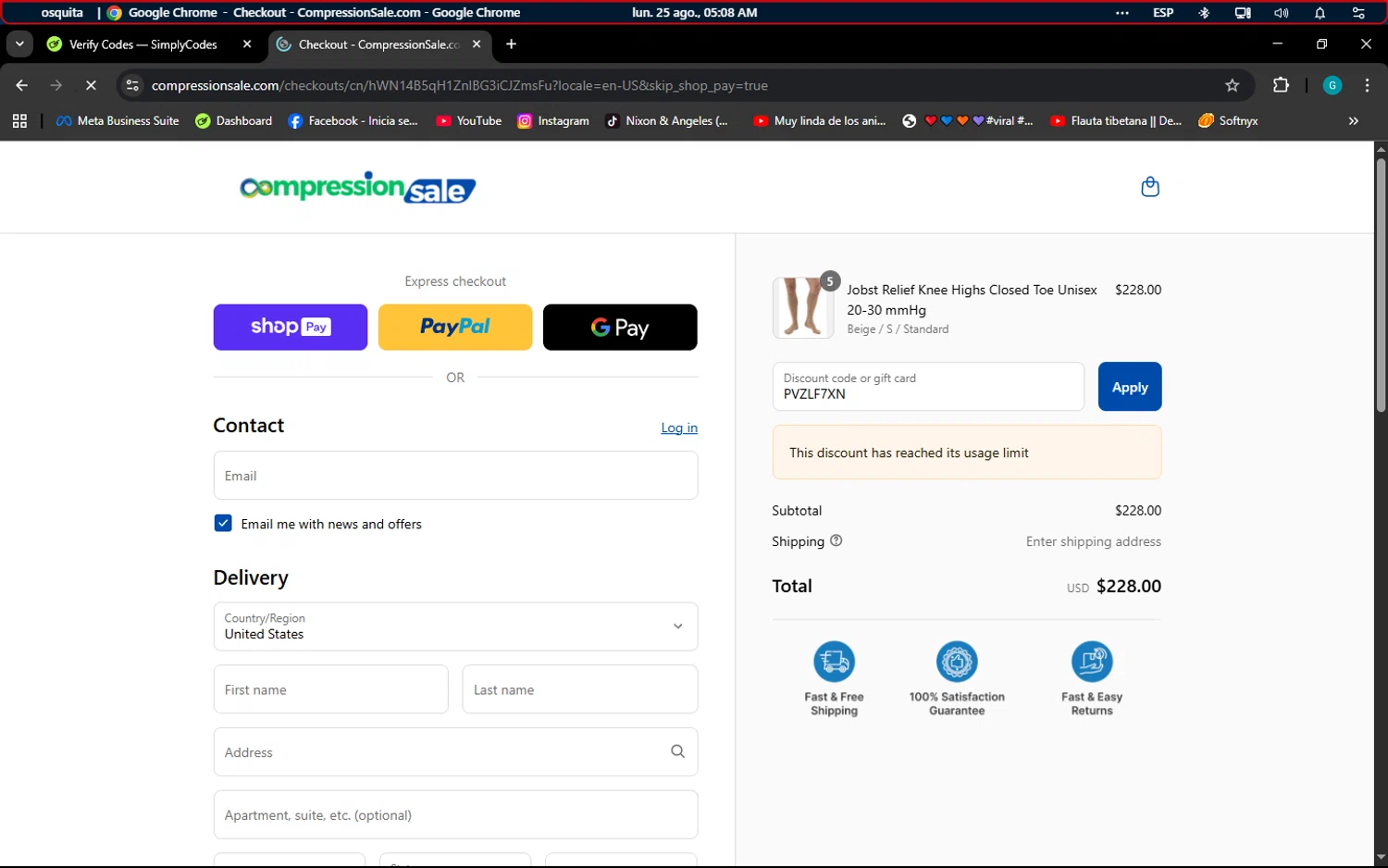Click the Log in link

coord(679,428)
